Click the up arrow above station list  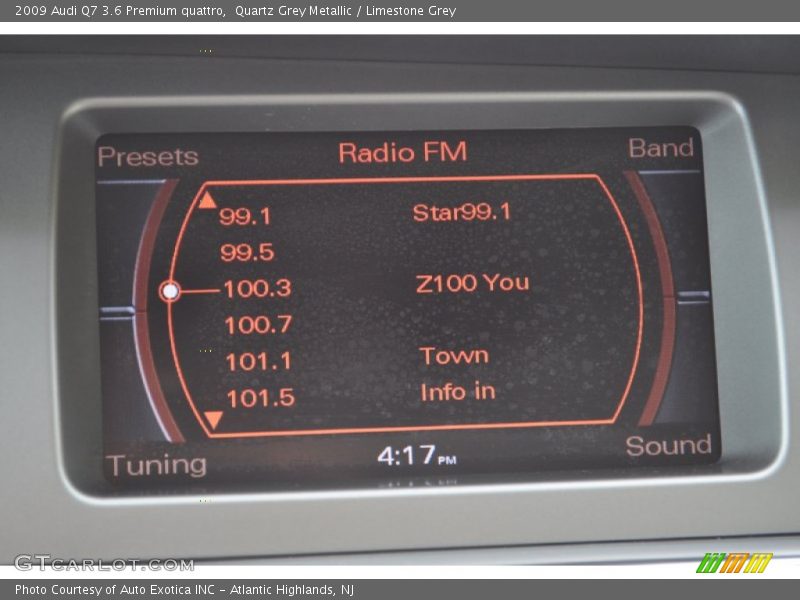tap(207, 200)
